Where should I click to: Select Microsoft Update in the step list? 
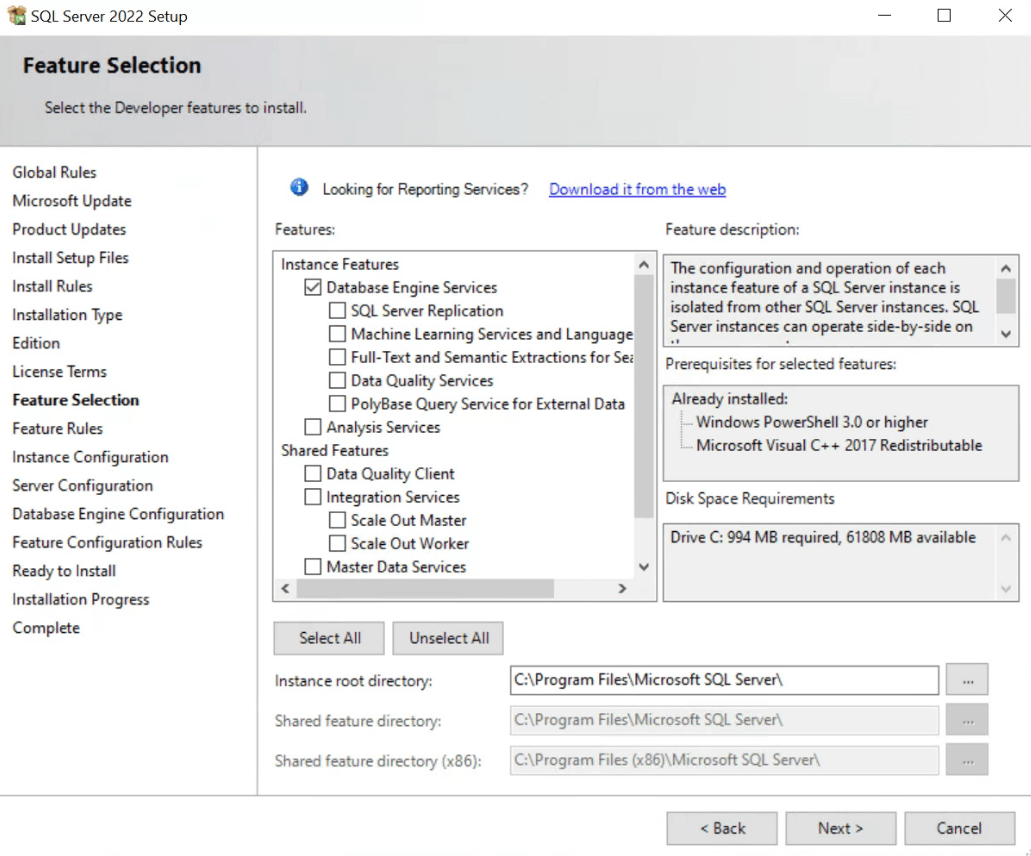click(x=72, y=201)
